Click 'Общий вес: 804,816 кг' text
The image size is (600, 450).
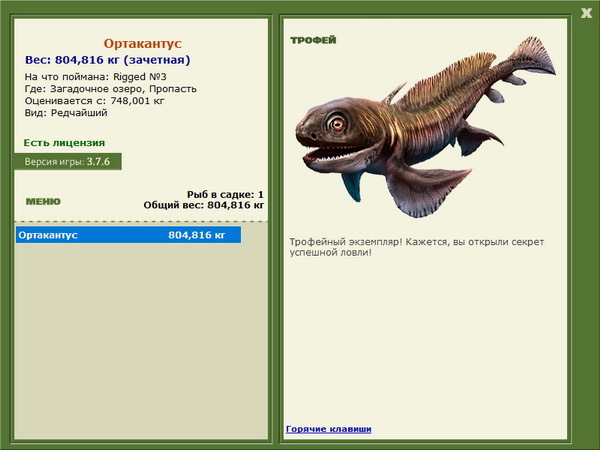204,205
